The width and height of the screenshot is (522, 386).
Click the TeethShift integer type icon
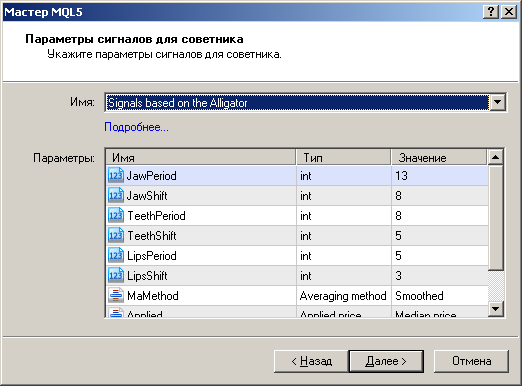click(x=116, y=236)
